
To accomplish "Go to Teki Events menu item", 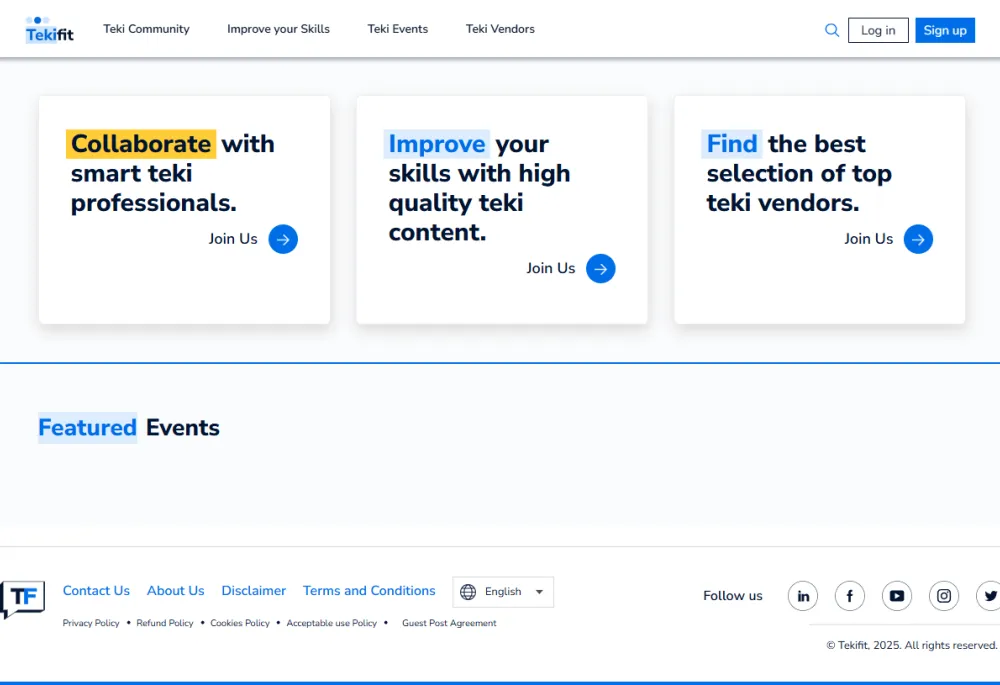I will pyautogui.click(x=397, y=29).
